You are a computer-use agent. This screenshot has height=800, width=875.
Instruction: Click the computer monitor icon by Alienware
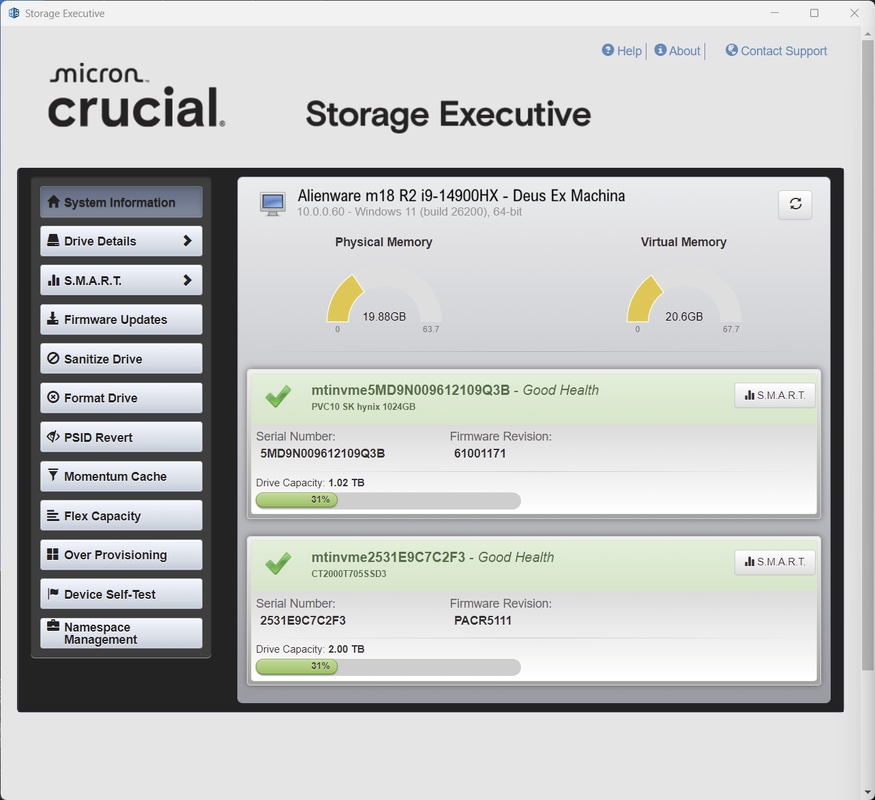click(x=273, y=204)
